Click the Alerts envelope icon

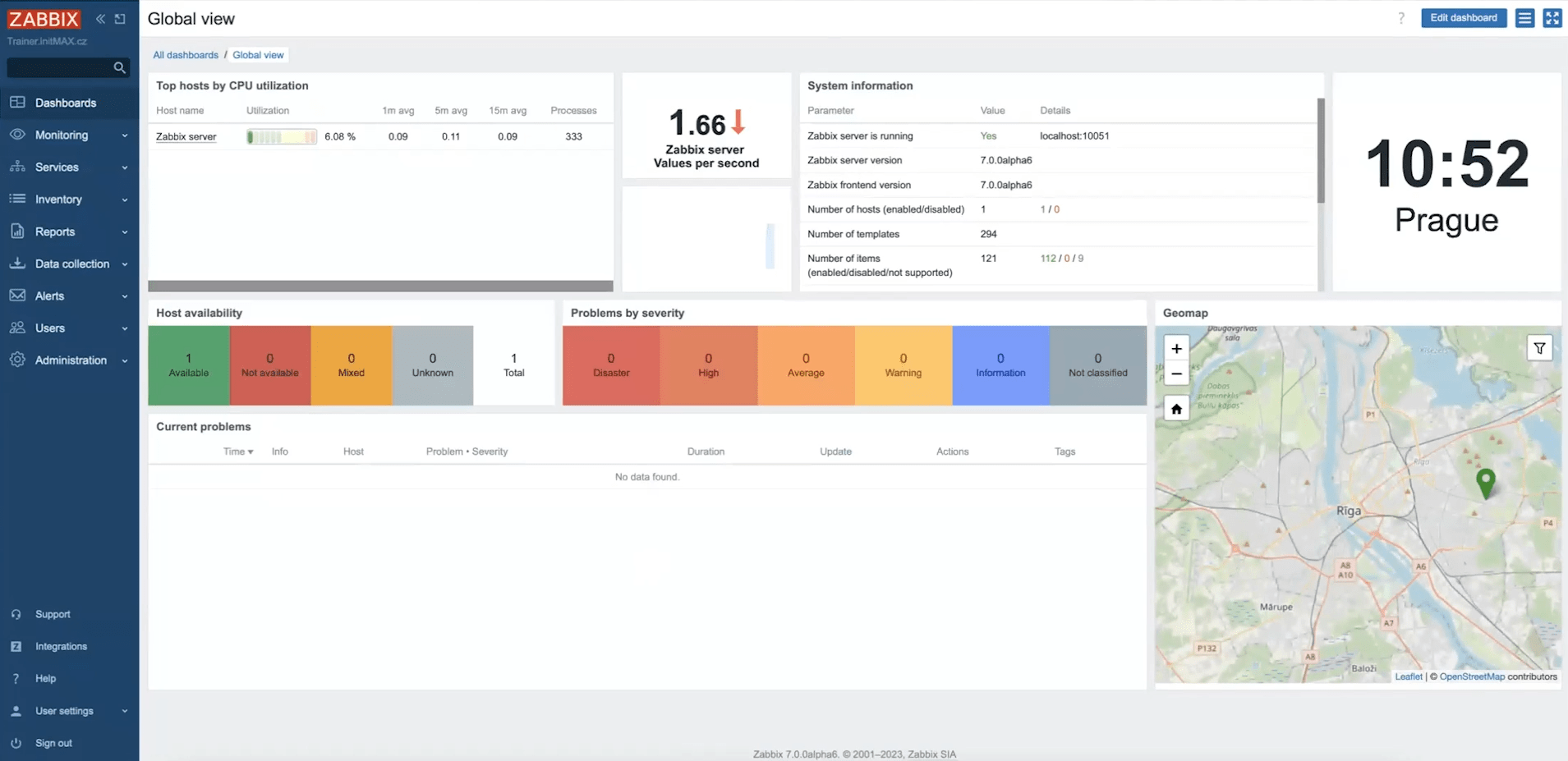[17, 296]
